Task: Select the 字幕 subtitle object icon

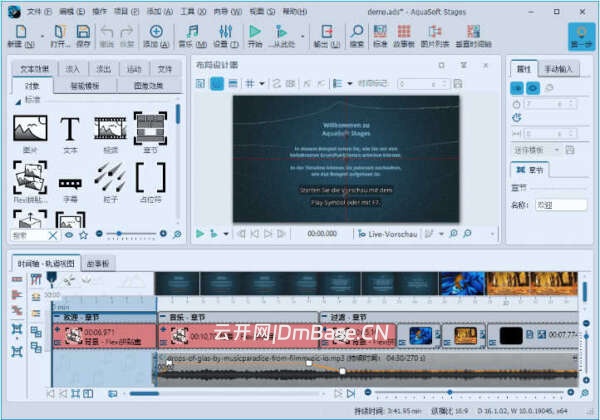Action: pyautogui.click(x=70, y=189)
